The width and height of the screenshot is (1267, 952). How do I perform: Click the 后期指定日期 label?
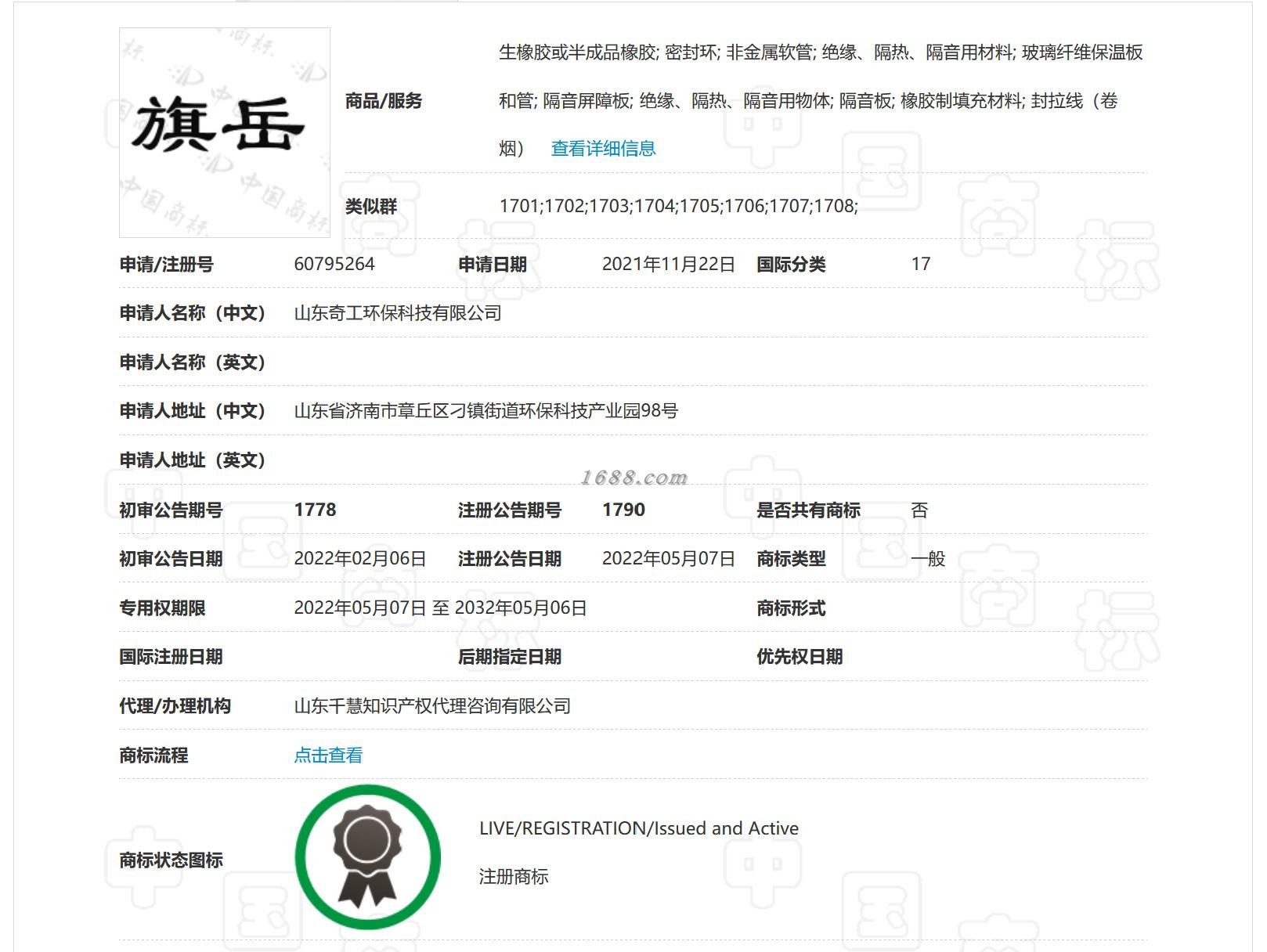[510, 657]
